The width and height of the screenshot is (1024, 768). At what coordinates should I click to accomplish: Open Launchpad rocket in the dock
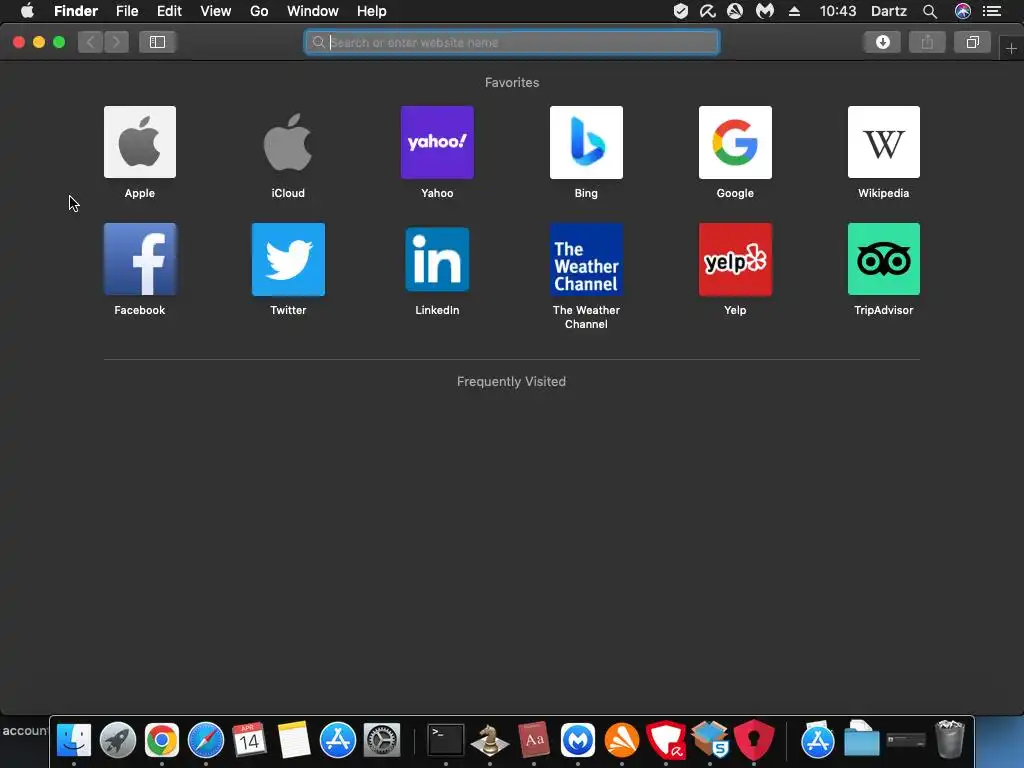tap(118, 740)
